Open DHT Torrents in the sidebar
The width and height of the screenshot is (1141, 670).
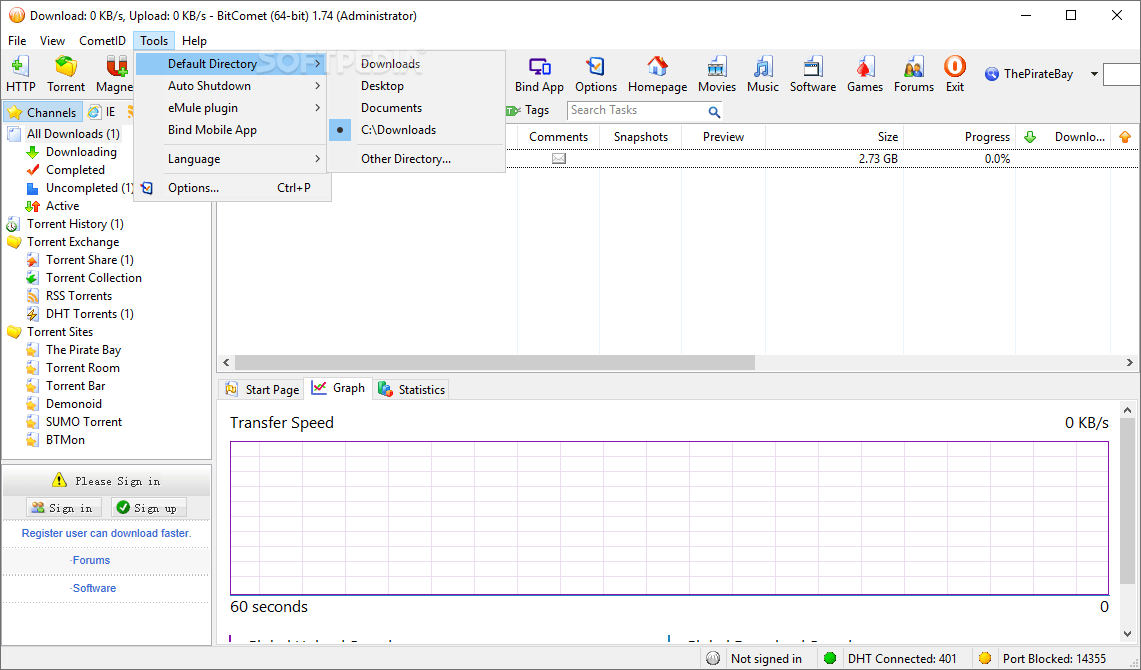(x=90, y=314)
